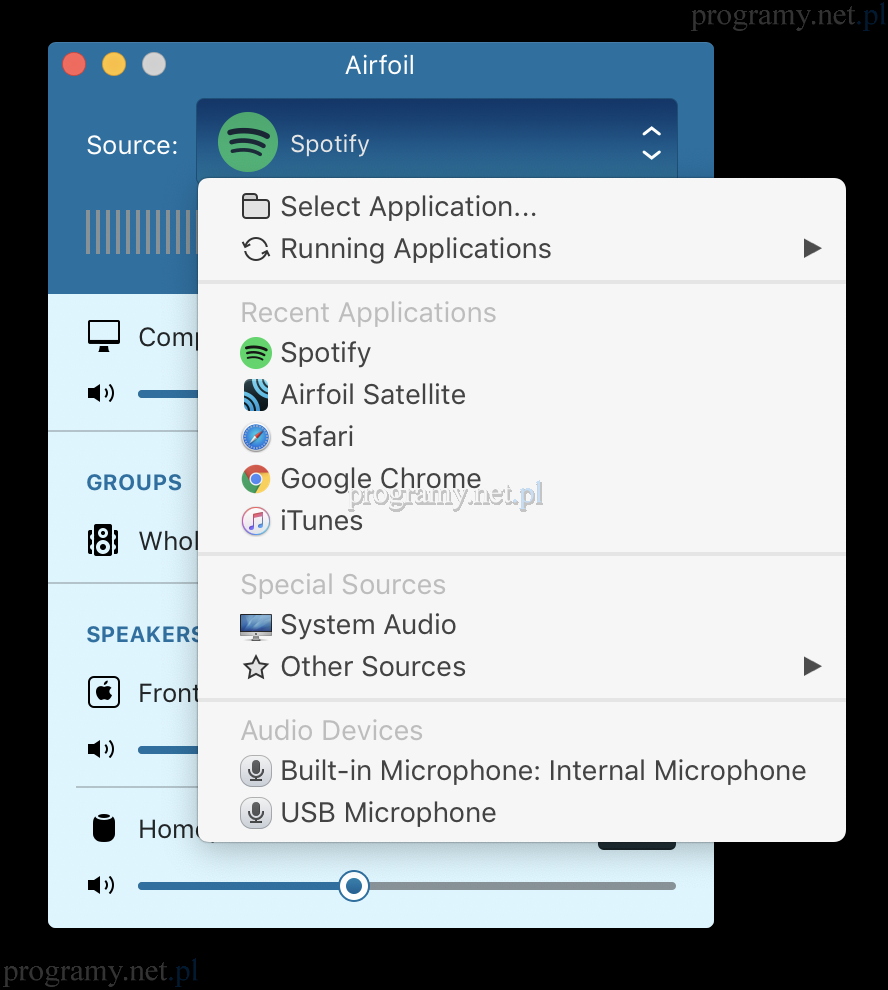This screenshot has height=990, width=888.
Task: Expand the Other Sources submenu arrow
Action: 812,667
